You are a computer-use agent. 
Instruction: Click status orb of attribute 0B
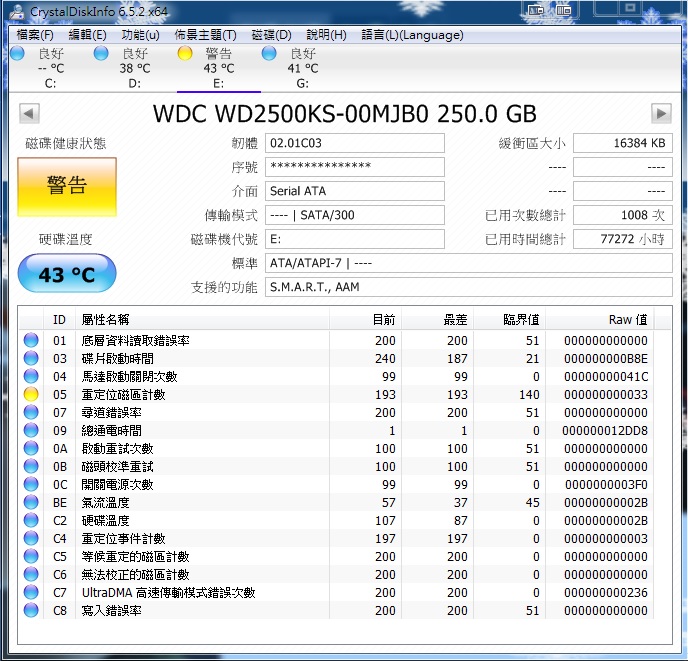(x=31, y=466)
